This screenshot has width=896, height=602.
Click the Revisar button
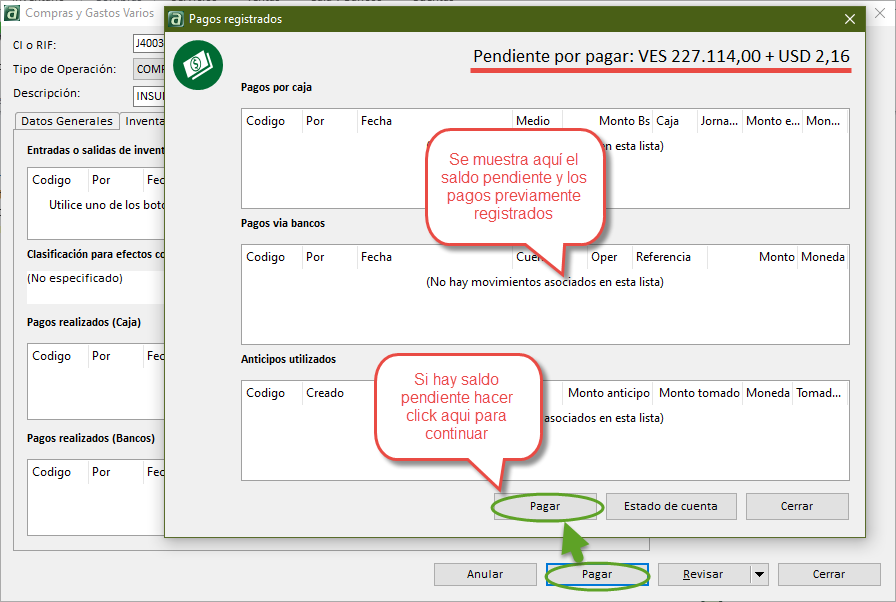[702, 575]
